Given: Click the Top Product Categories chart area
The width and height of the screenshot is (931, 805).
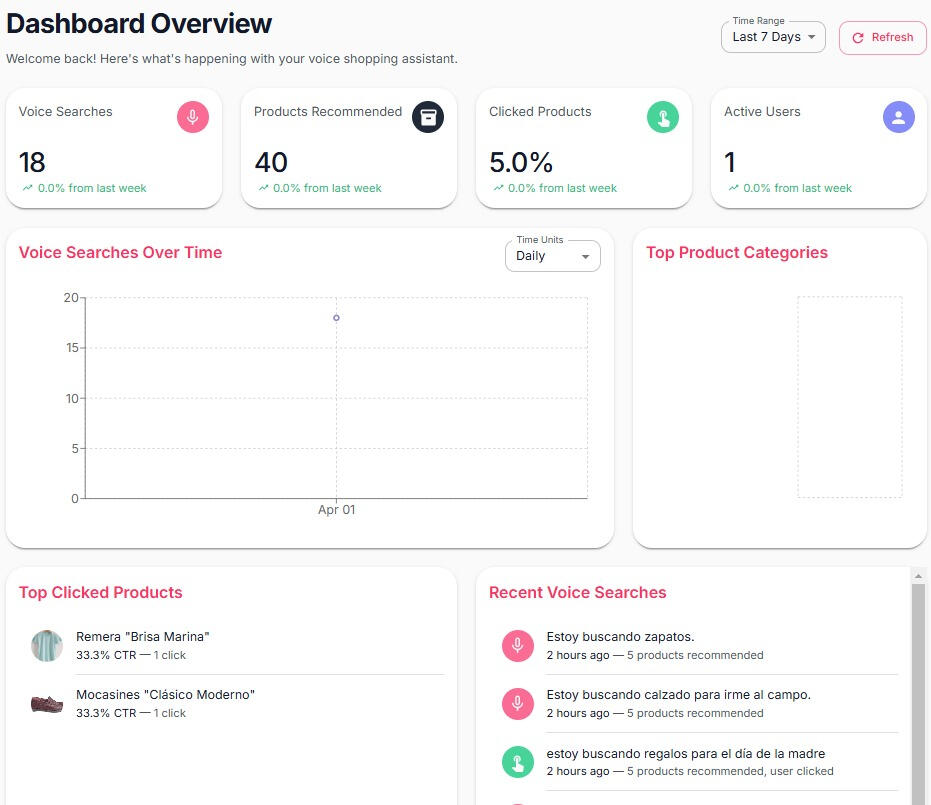Looking at the screenshot, I should click(849, 397).
